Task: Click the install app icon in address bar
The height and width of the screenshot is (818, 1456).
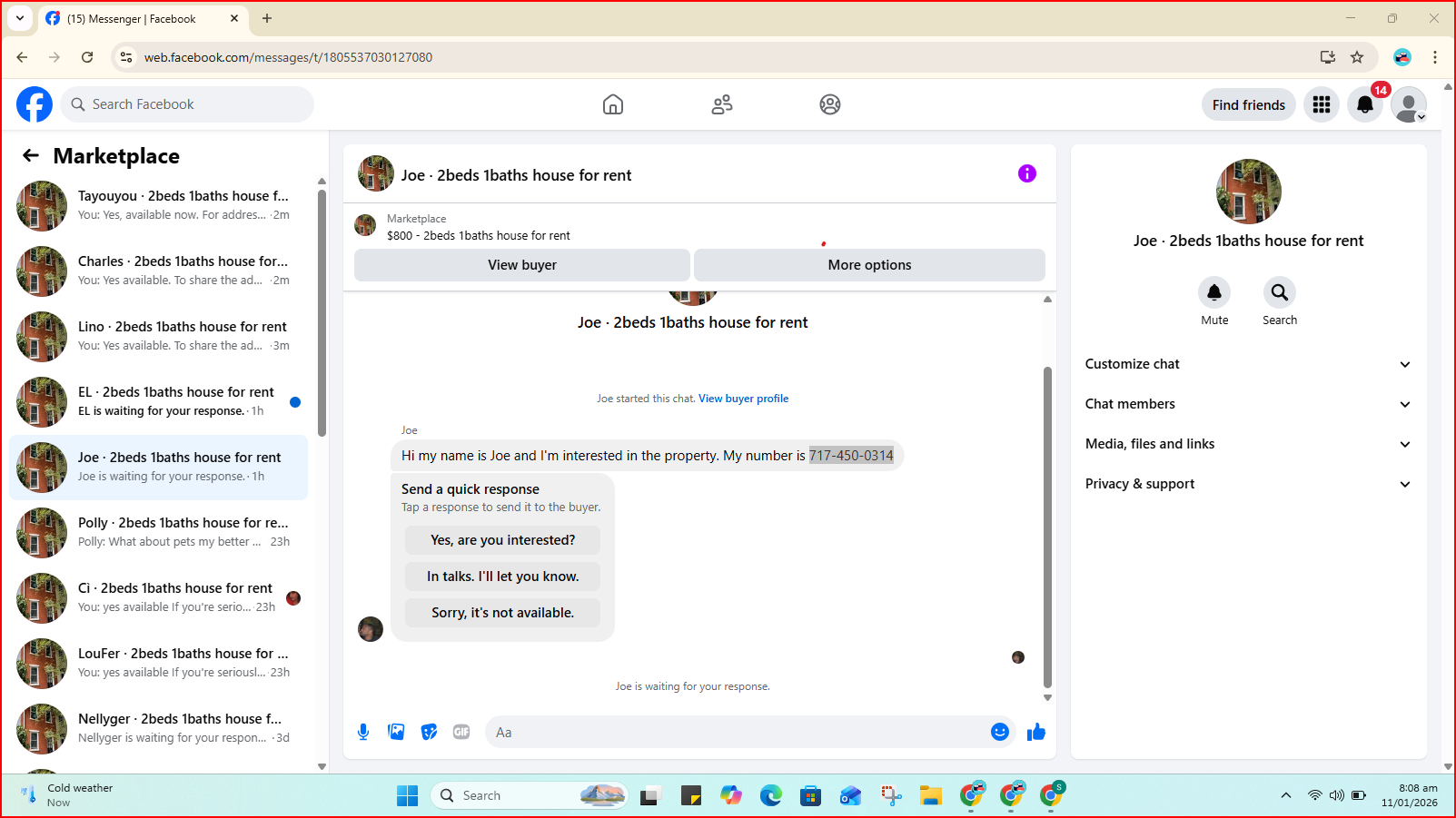Action: [x=1328, y=57]
